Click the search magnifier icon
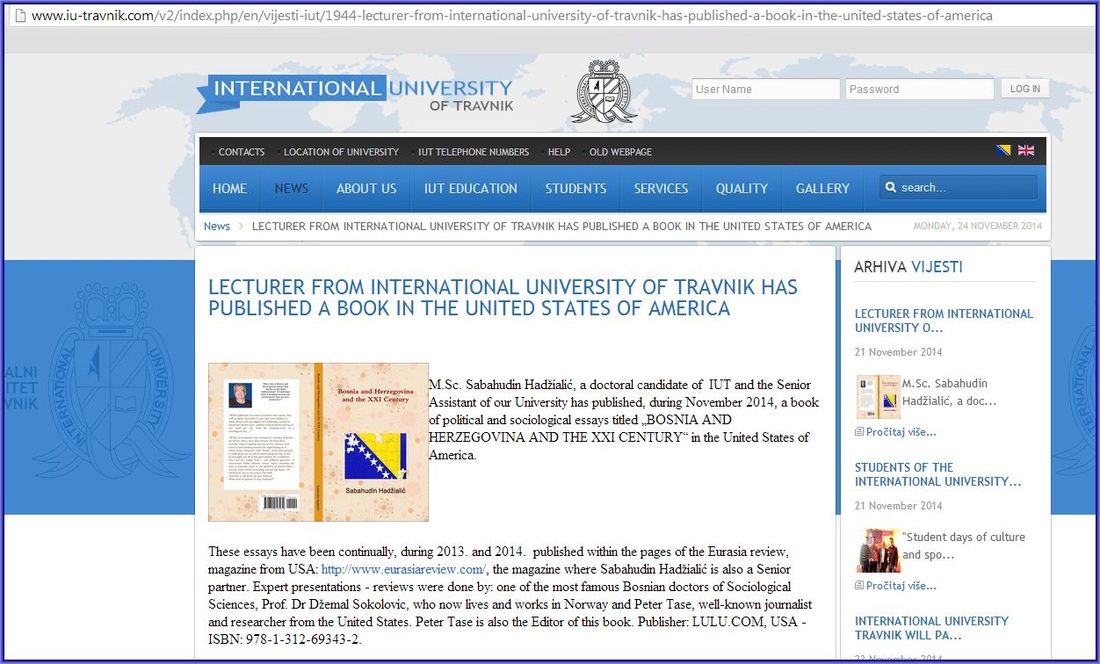Screen dimensions: 1100x664 point(891,187)
